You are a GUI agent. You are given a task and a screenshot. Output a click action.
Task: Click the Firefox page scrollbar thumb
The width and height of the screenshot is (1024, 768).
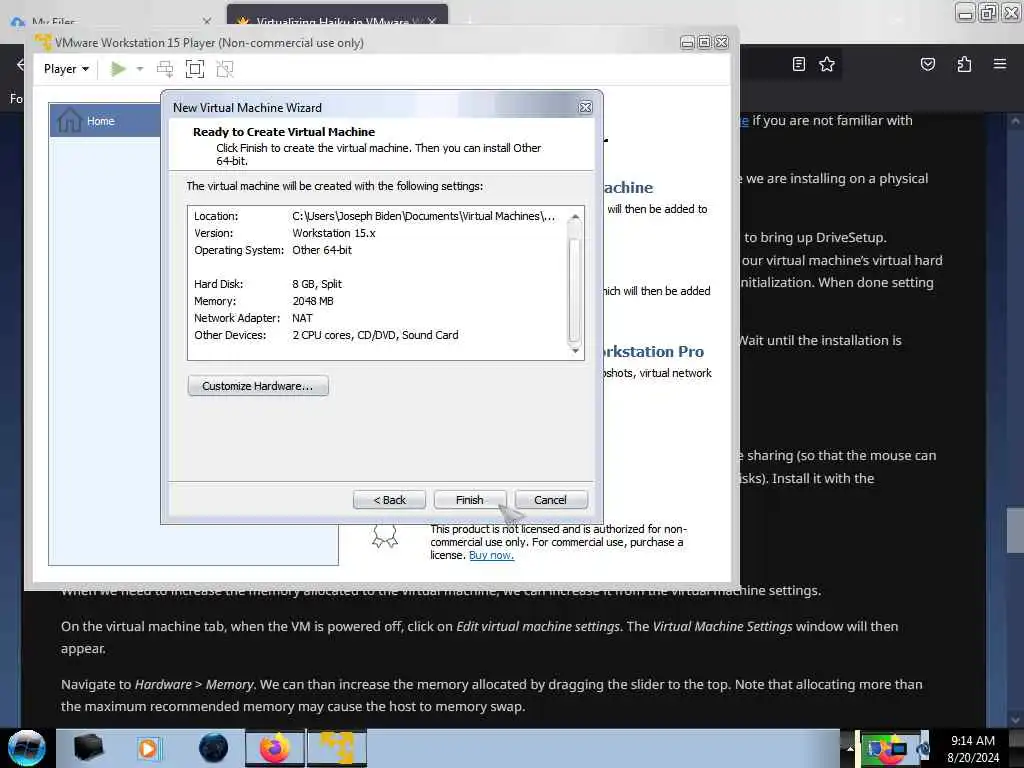[1015, 530]
